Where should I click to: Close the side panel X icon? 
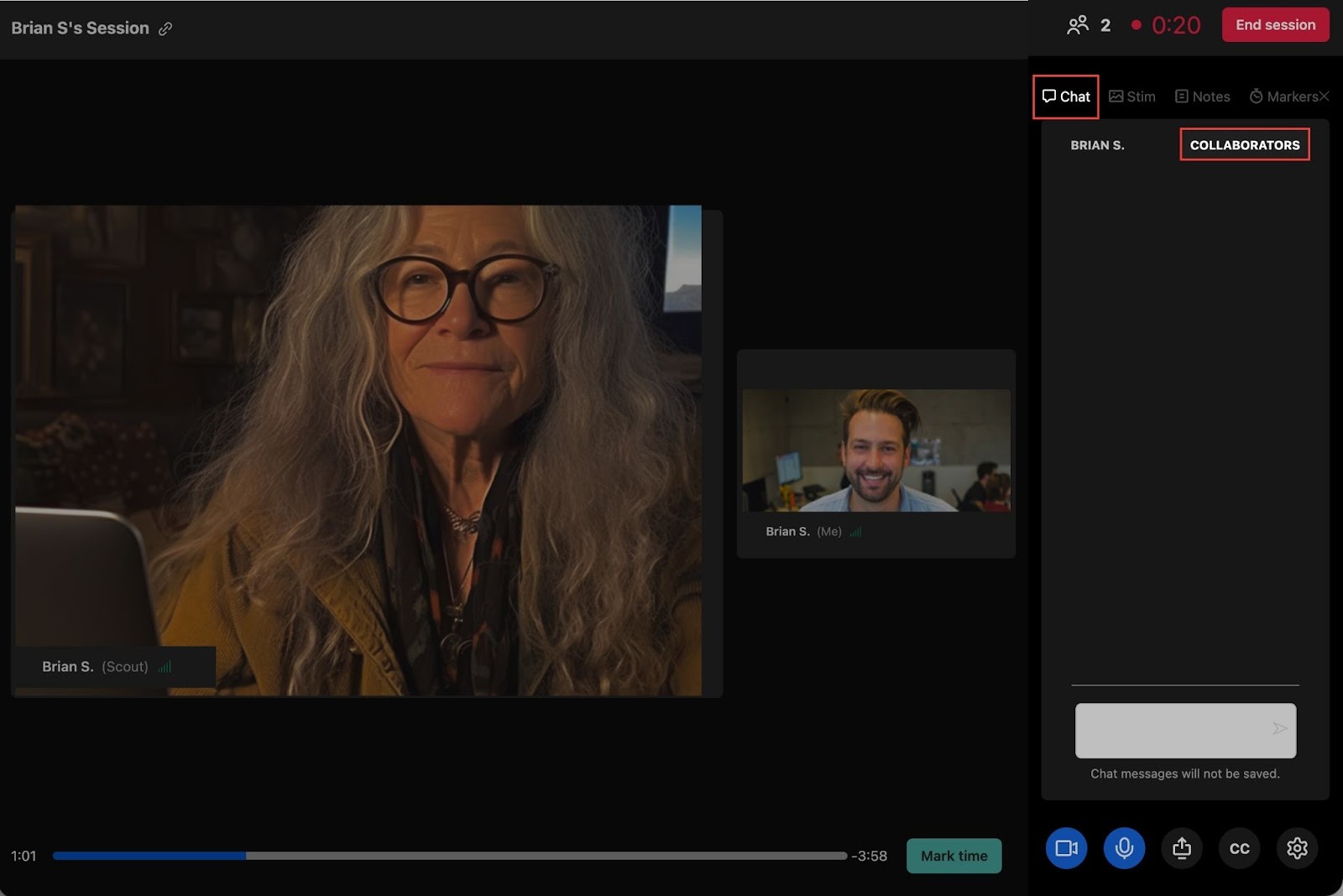click(x=1324, y=96)
